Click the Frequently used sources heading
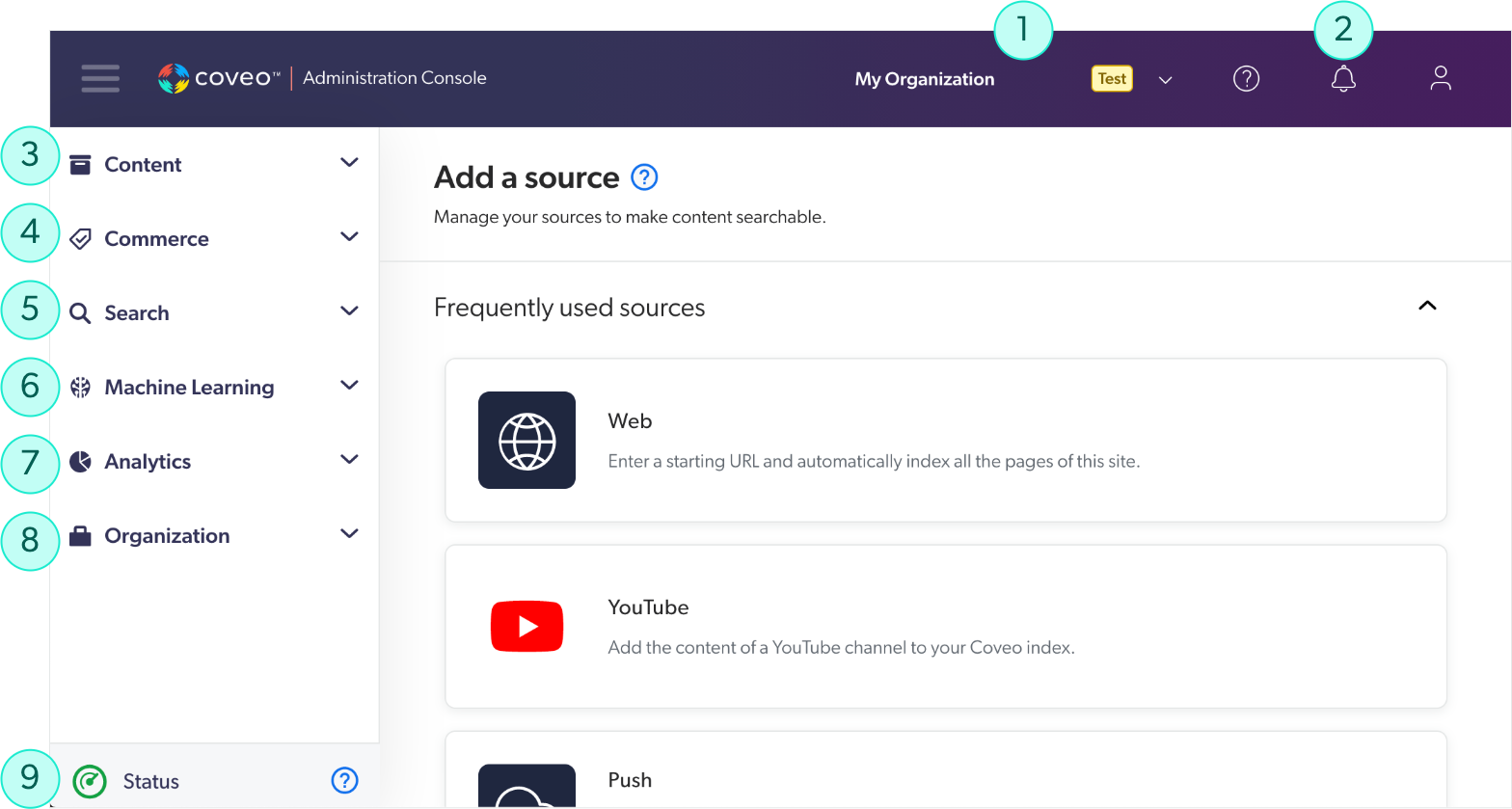 (570, 308)
